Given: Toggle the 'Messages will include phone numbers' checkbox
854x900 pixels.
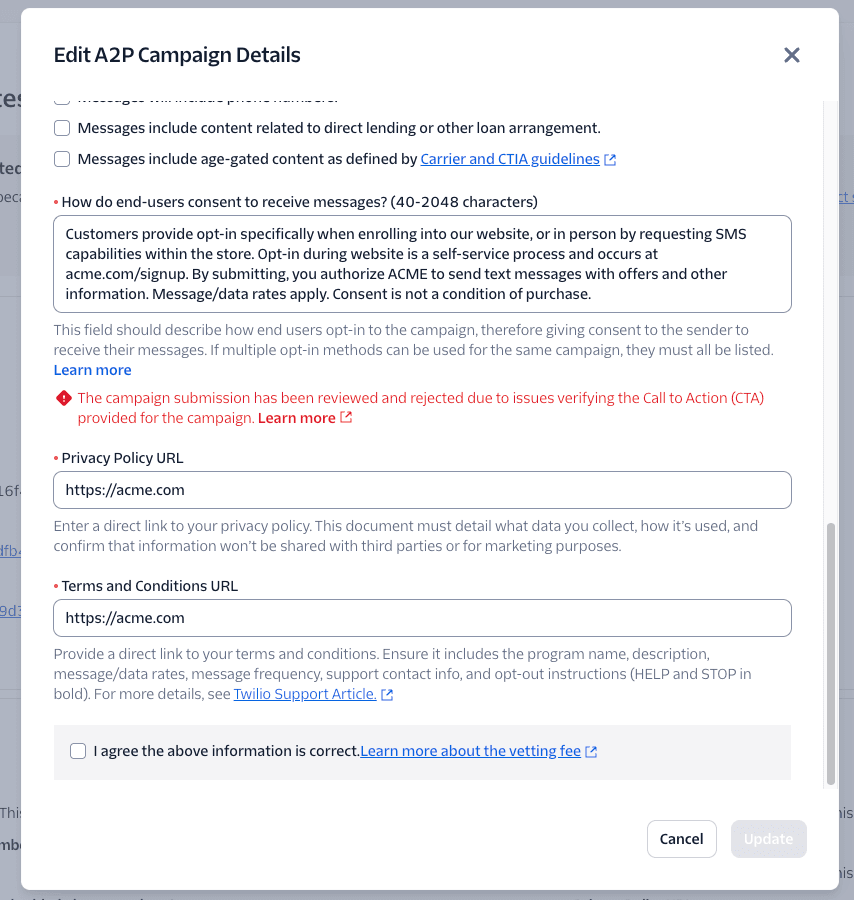Looking at the screenshot, I should pos(61,97).
